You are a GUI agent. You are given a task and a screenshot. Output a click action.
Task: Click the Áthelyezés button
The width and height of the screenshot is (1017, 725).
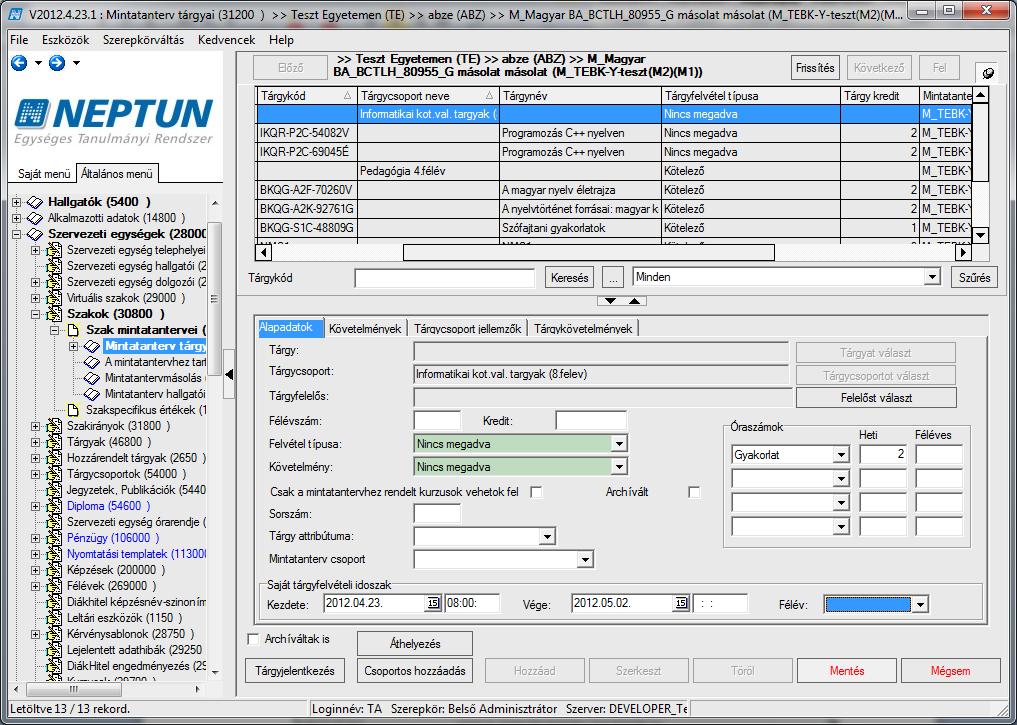click(415, 643)
